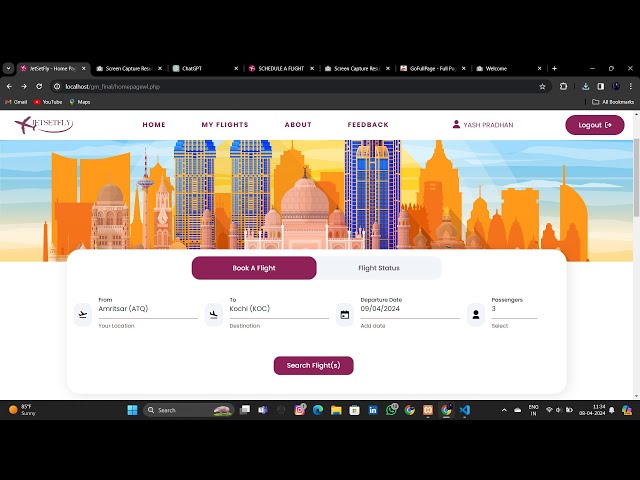Open Task View from taskbar
640x480 pixels.
point(245,410)
